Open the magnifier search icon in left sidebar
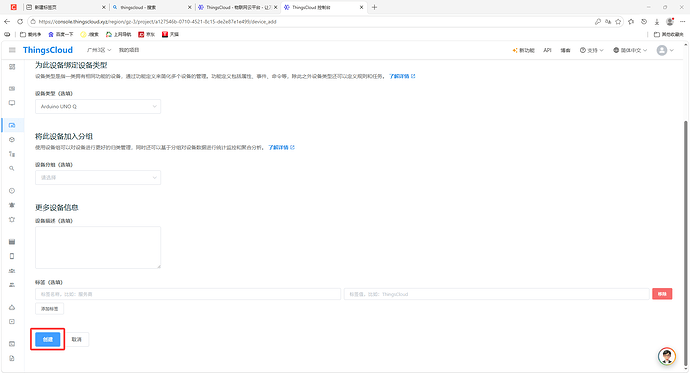Image resolution: width=690 pixels, height=373 pixels. (x=12, y=168)
